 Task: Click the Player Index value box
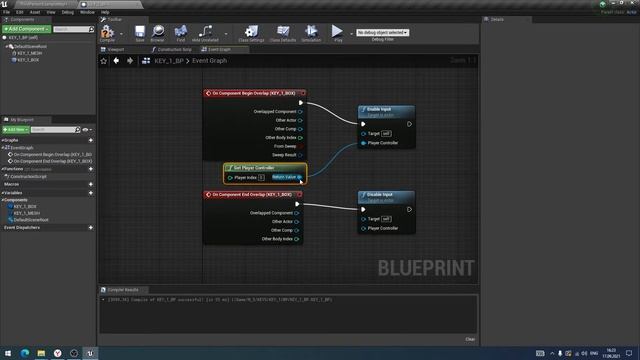[x=261, y=178]
